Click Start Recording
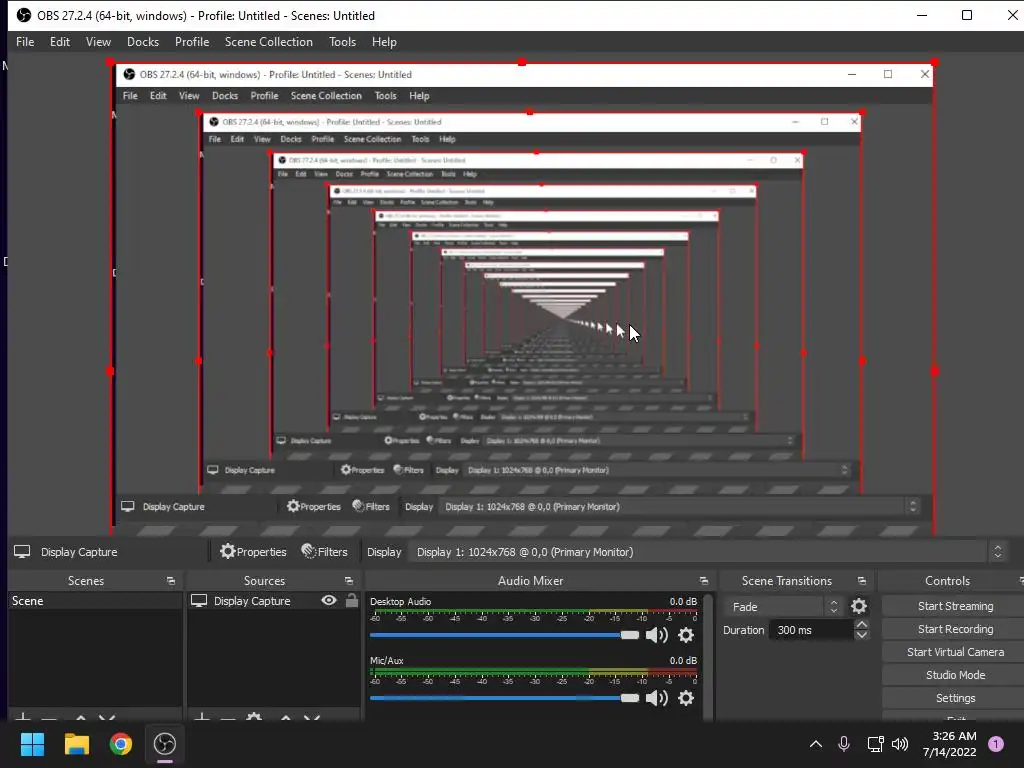 pos(955,629)
